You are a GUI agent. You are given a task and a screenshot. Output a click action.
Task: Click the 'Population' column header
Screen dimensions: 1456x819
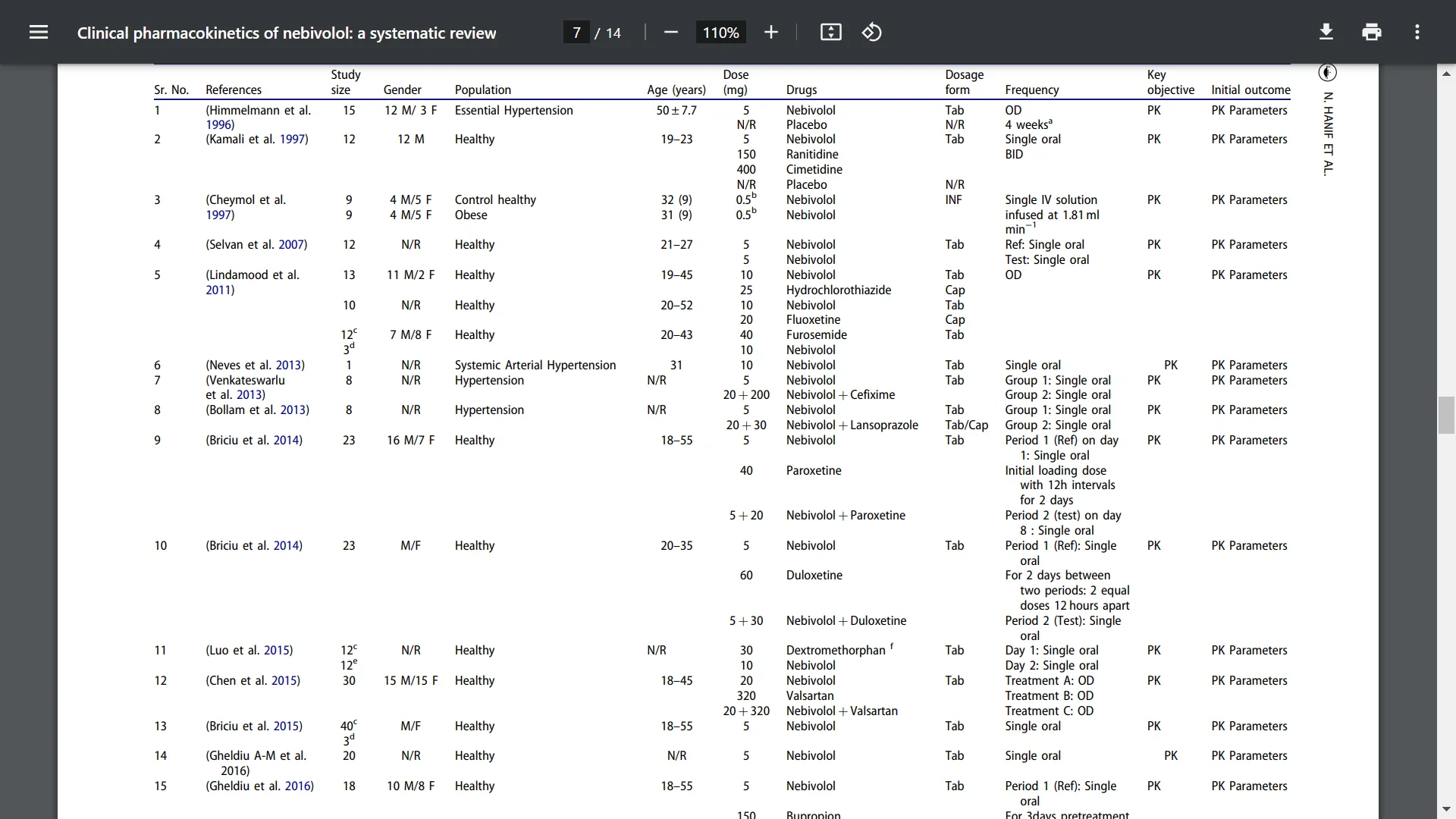pyautogui.click(x=483, y=89)
